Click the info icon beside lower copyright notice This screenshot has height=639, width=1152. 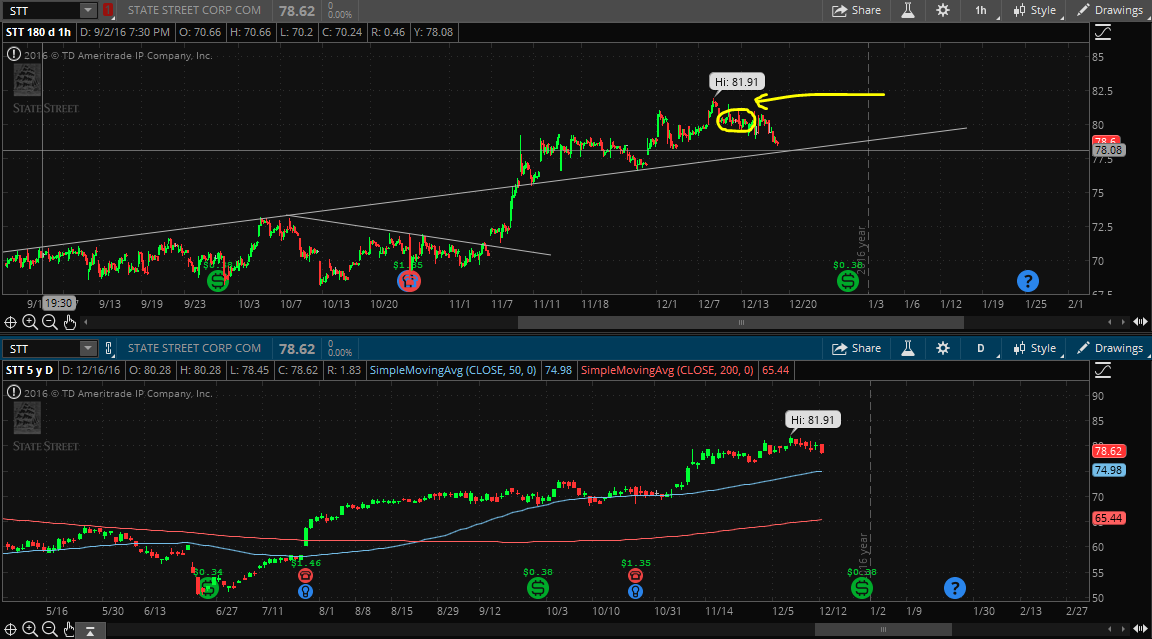point(13,392)
